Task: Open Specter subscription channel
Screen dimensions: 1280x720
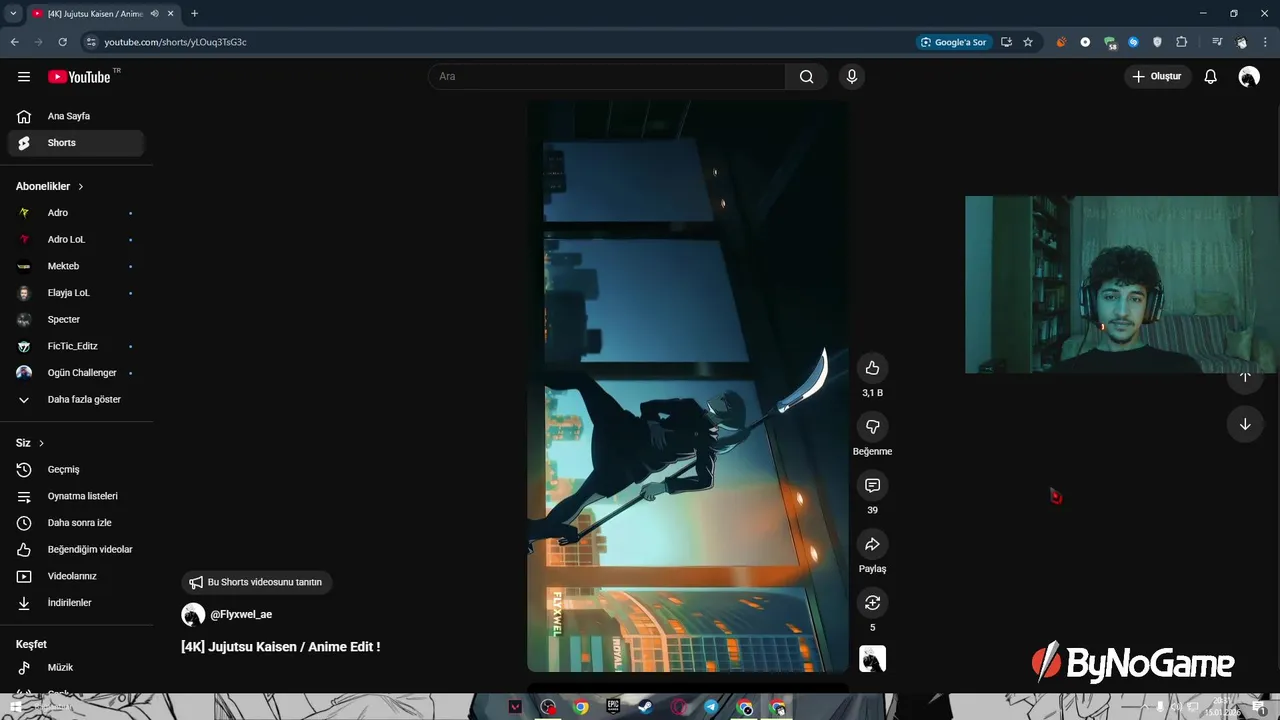Action: coord(76,320)
